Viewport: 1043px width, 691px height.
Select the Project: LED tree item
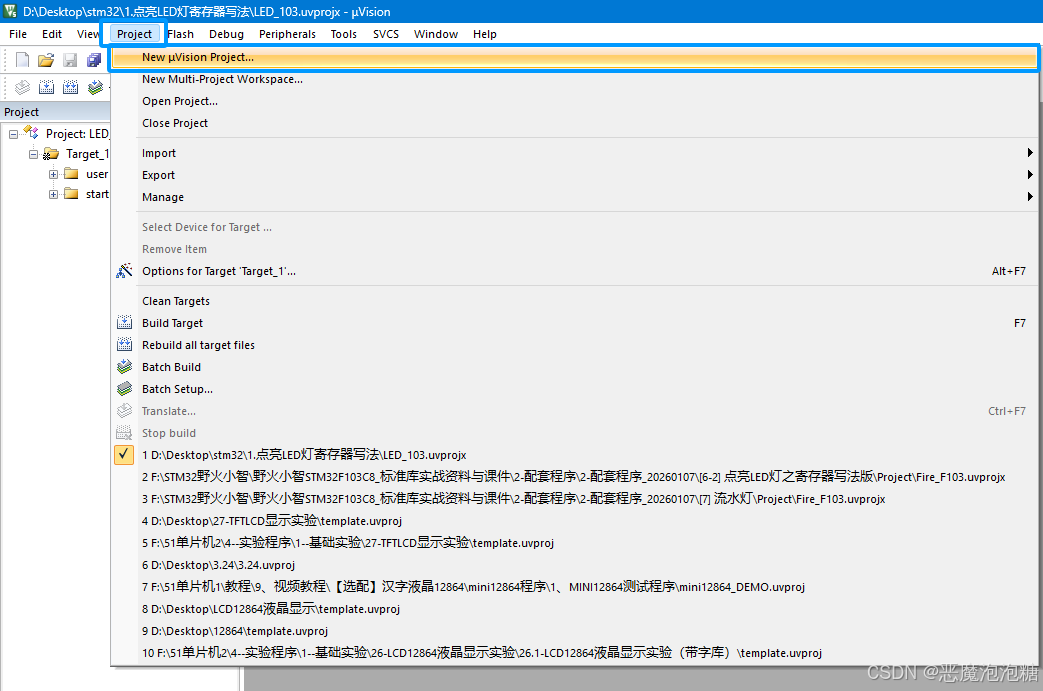[76, 134]
